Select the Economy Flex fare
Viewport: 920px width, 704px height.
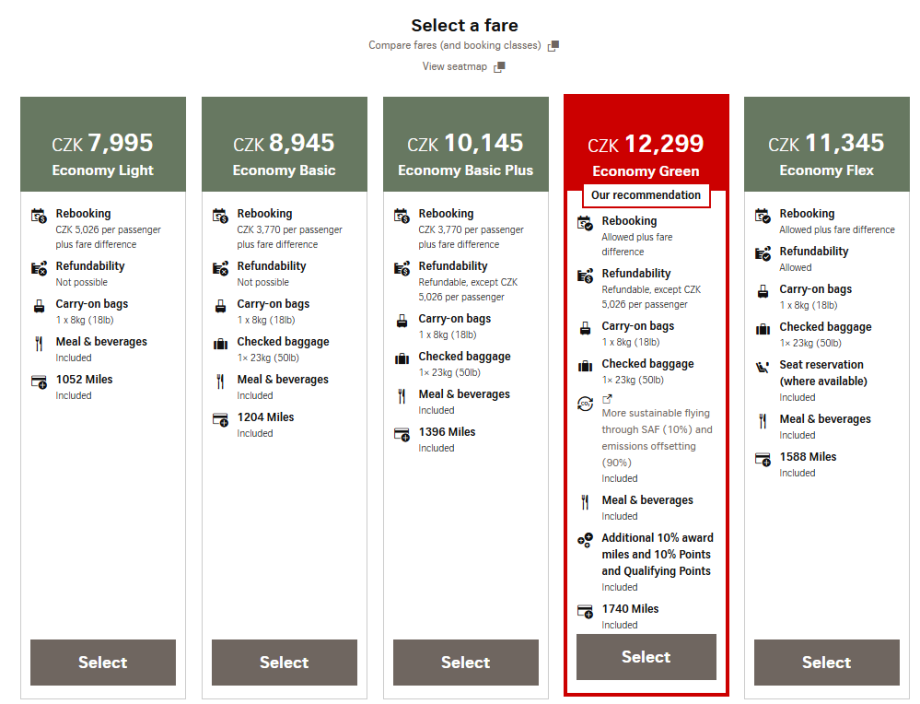826,662
